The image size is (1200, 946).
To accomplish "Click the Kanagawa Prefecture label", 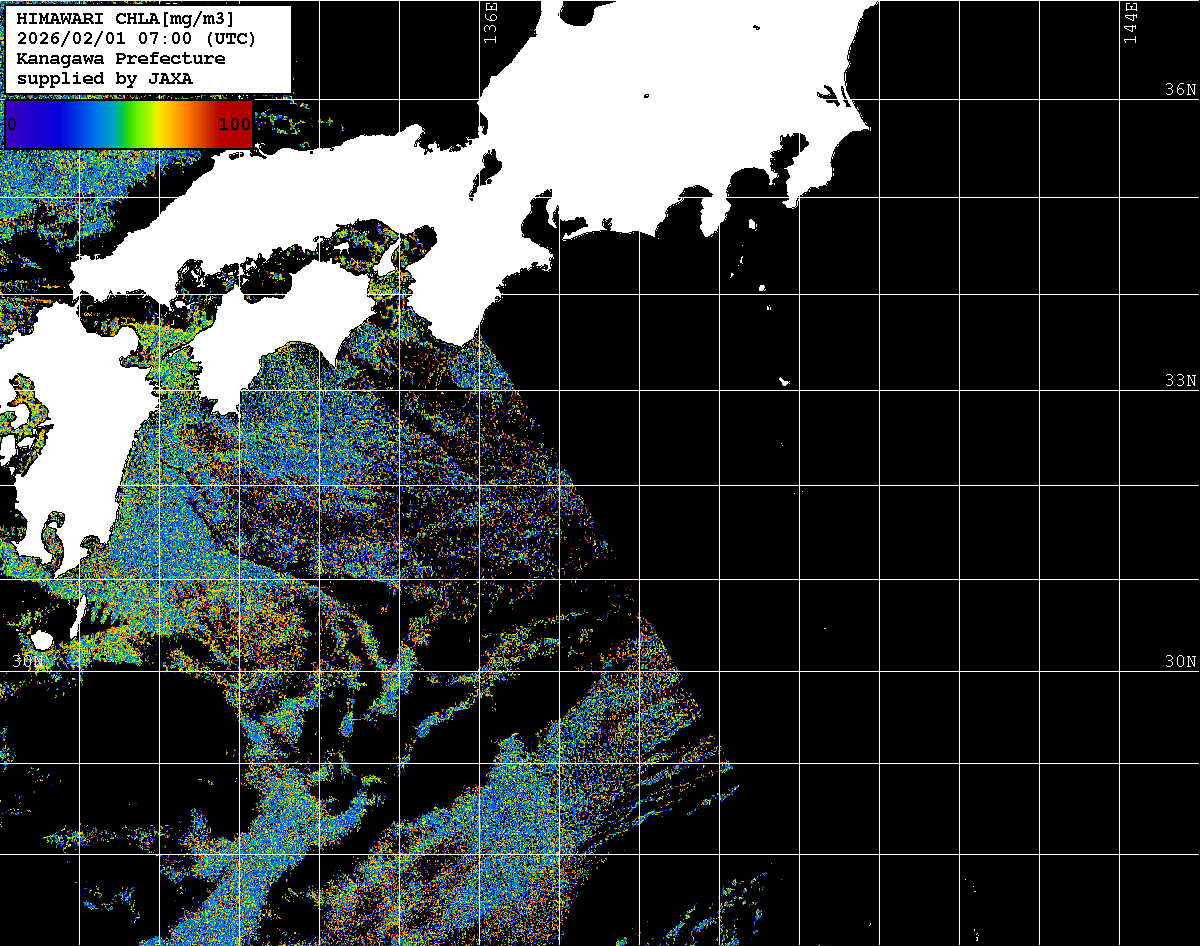I will [x=120, y=59].
